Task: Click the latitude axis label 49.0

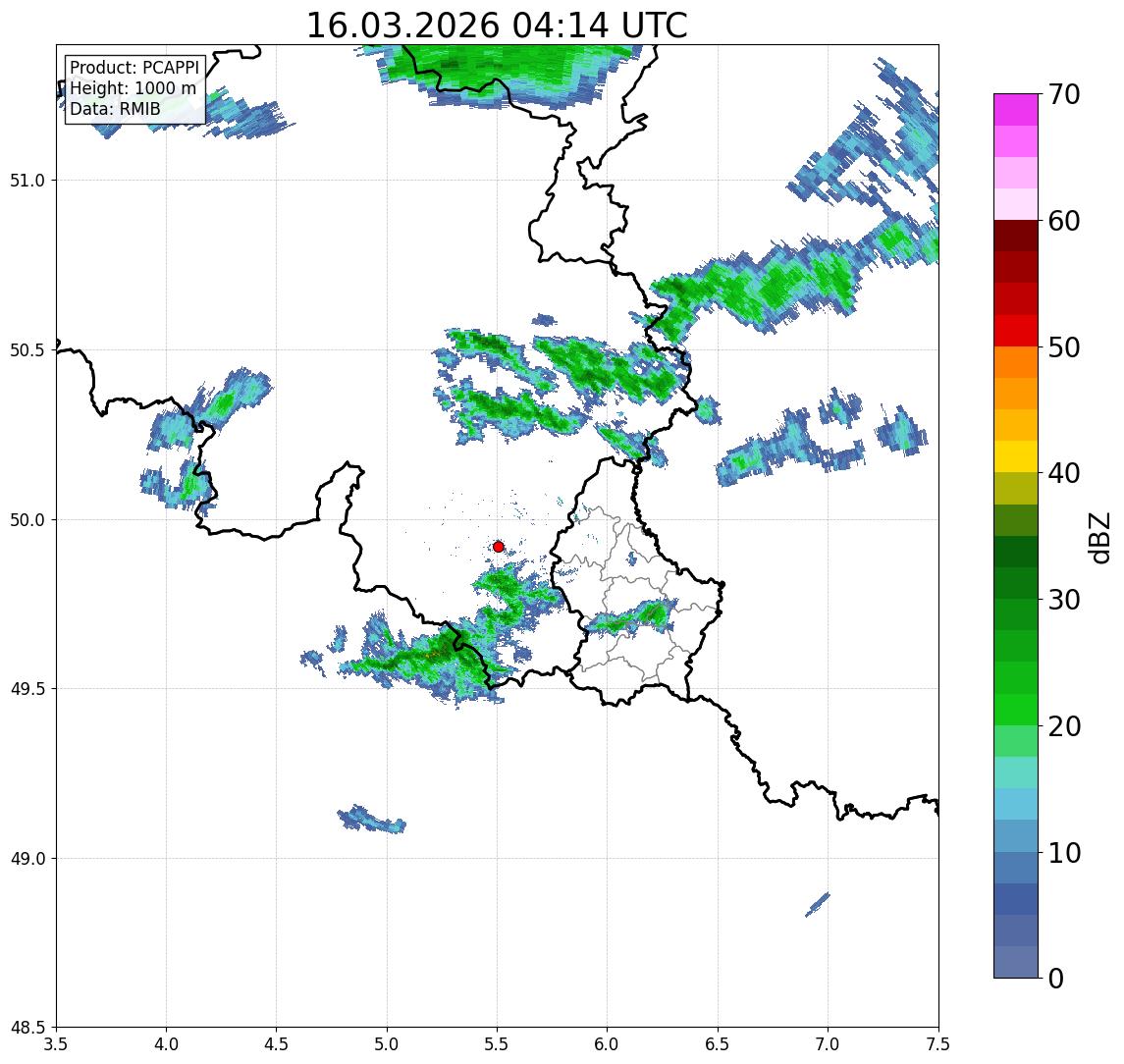Action: 27,858
